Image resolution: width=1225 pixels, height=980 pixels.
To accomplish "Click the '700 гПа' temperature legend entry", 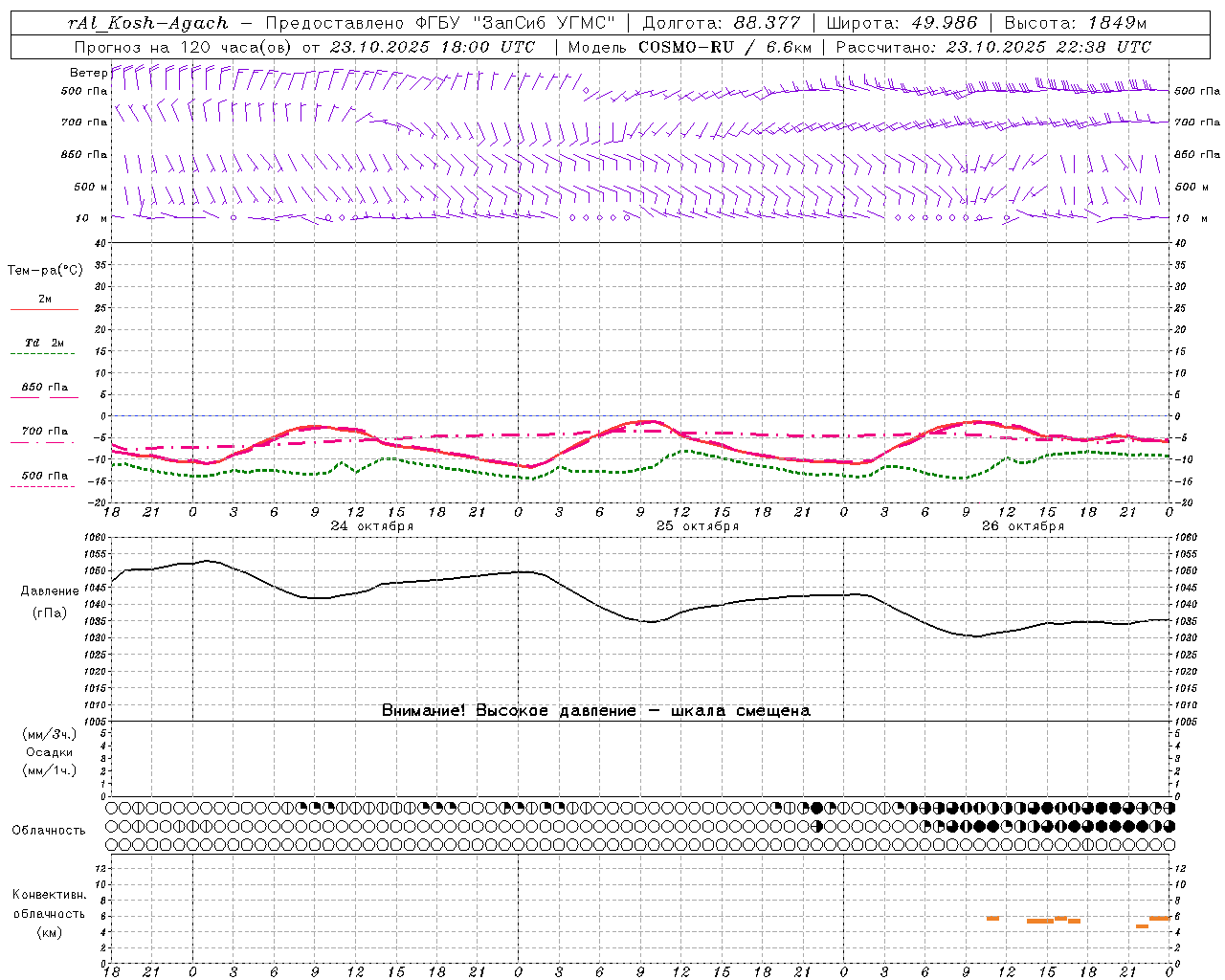I will (x=45, y=432).
